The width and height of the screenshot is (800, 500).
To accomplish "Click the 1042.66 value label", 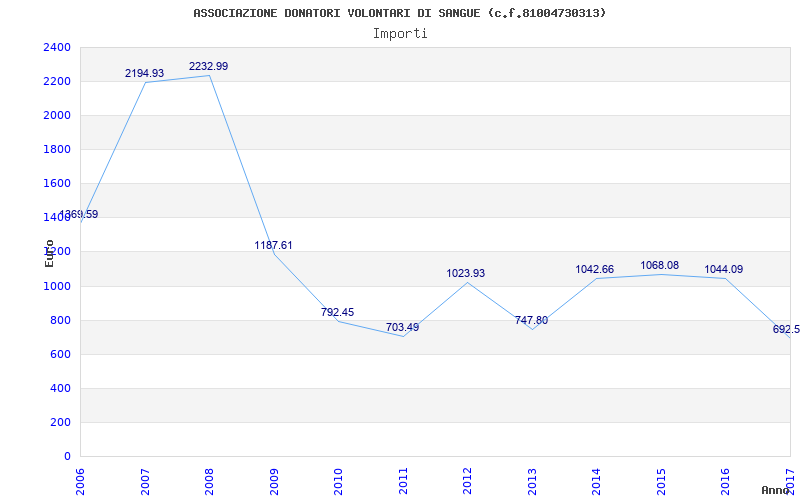I will click(594, 269).
